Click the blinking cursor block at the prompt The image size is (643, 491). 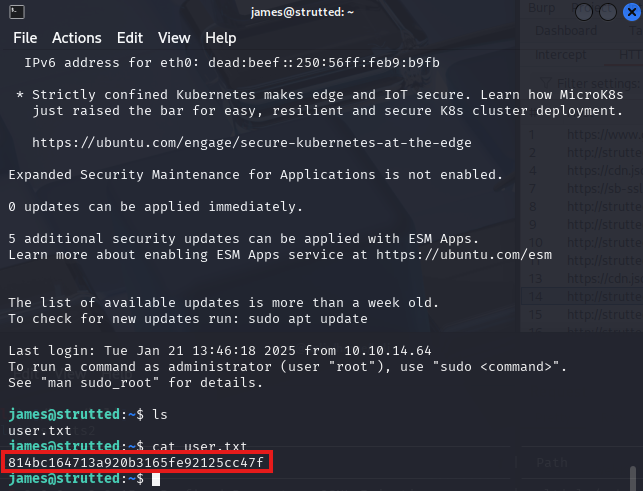point(156,479)
